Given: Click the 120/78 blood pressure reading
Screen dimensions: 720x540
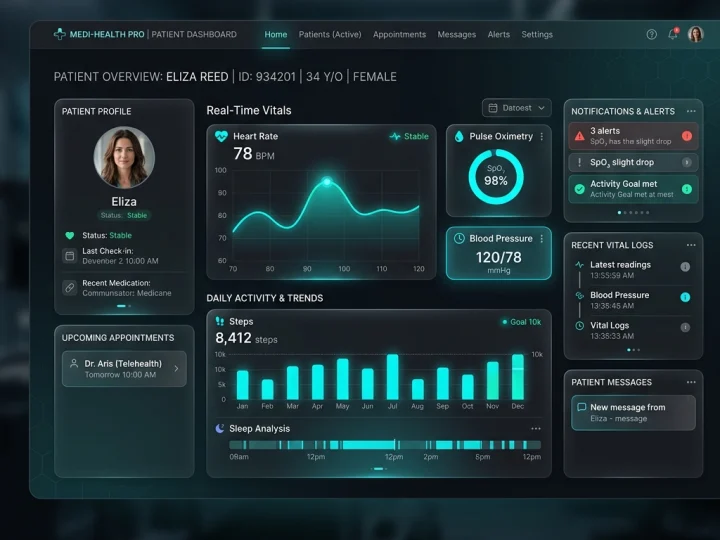Looking at the screenshot, I should (x=499, y=257).
